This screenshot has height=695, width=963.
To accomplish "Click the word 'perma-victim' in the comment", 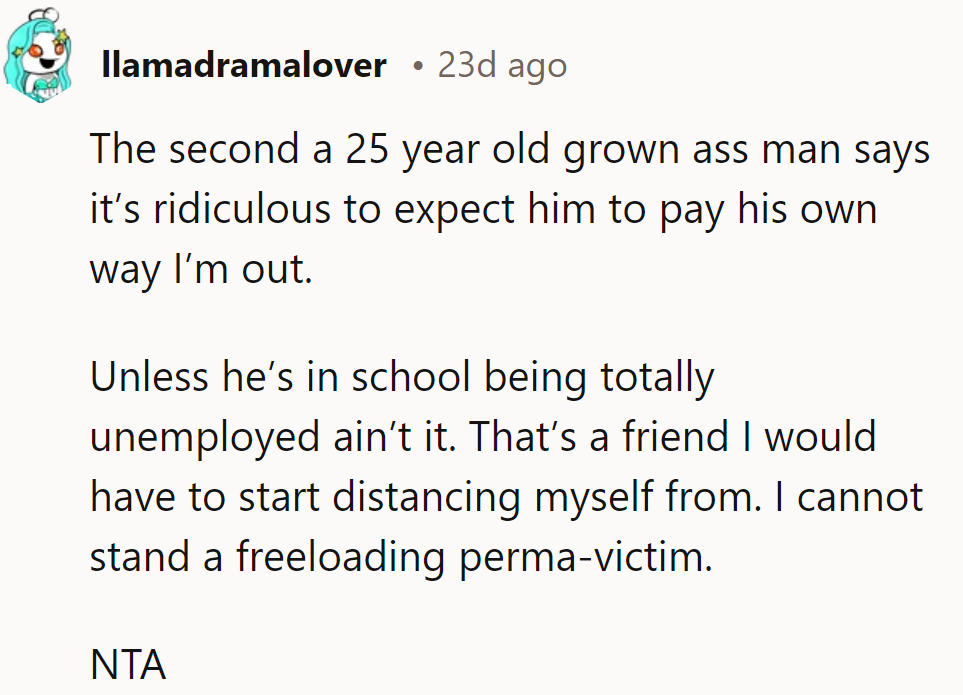I will point(584,557).
